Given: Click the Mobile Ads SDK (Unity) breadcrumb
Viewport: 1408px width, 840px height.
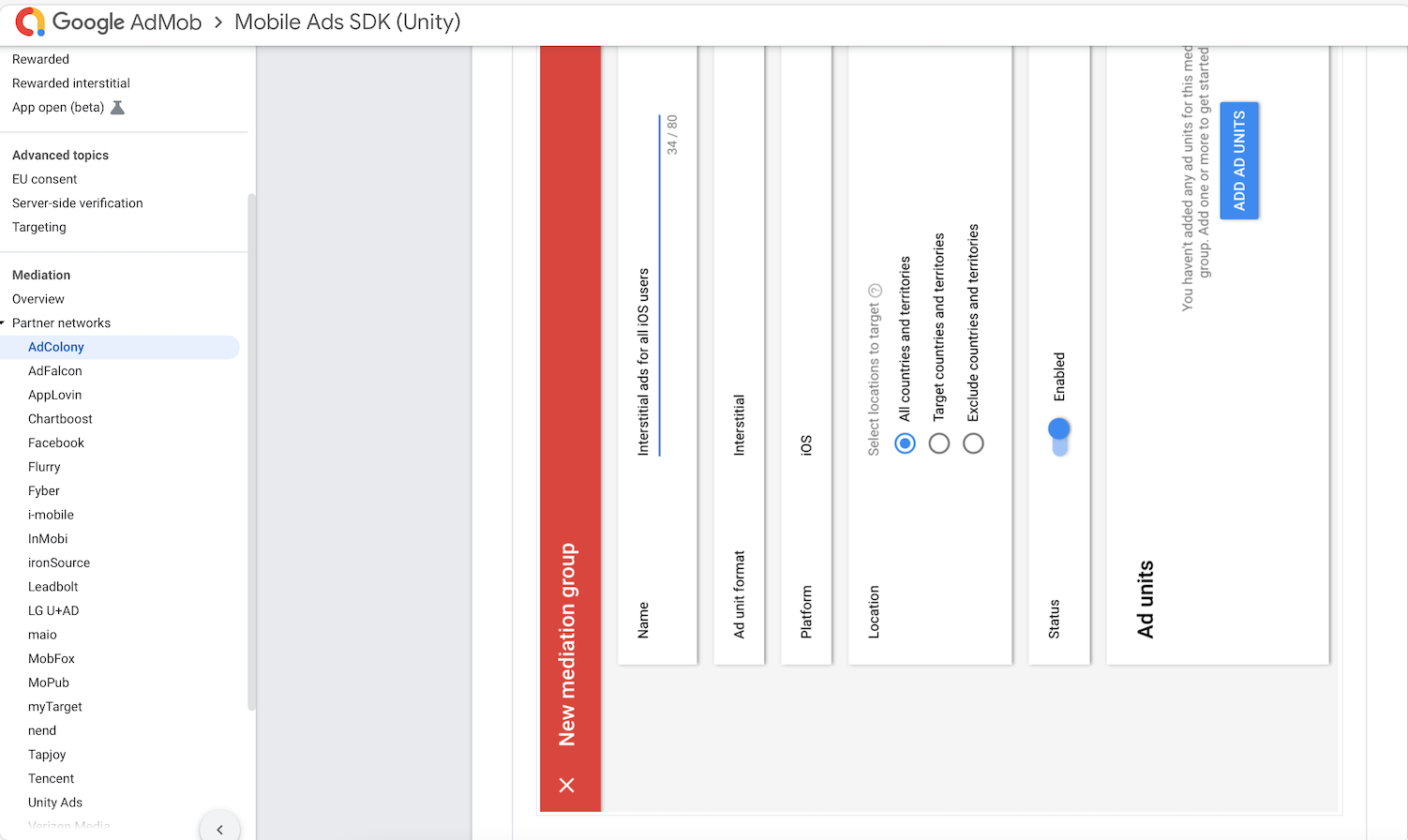Looking at the screenshot, I should click(x=348, y=22).
